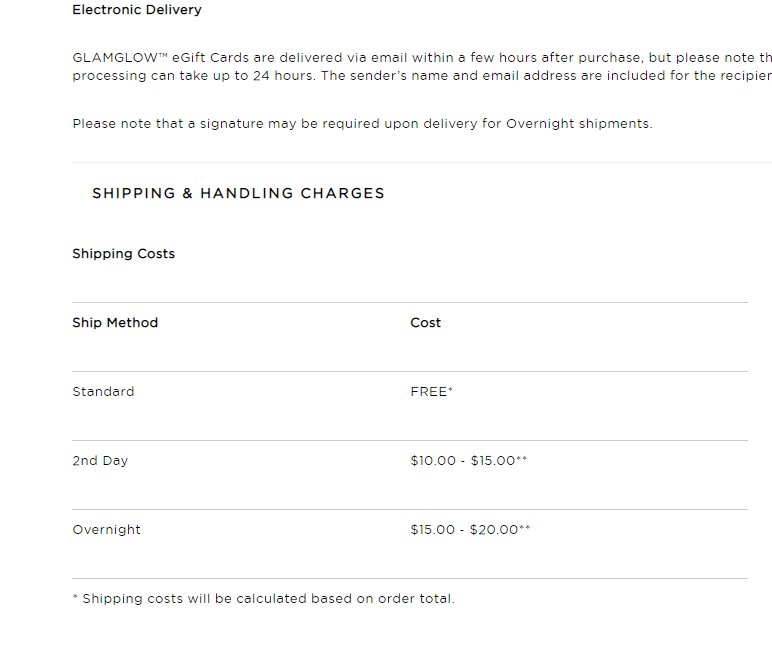The width and height of the screenshot is (772, 667).
Task: Select the Electronic Delivery heading
Action: click(137, 10)
